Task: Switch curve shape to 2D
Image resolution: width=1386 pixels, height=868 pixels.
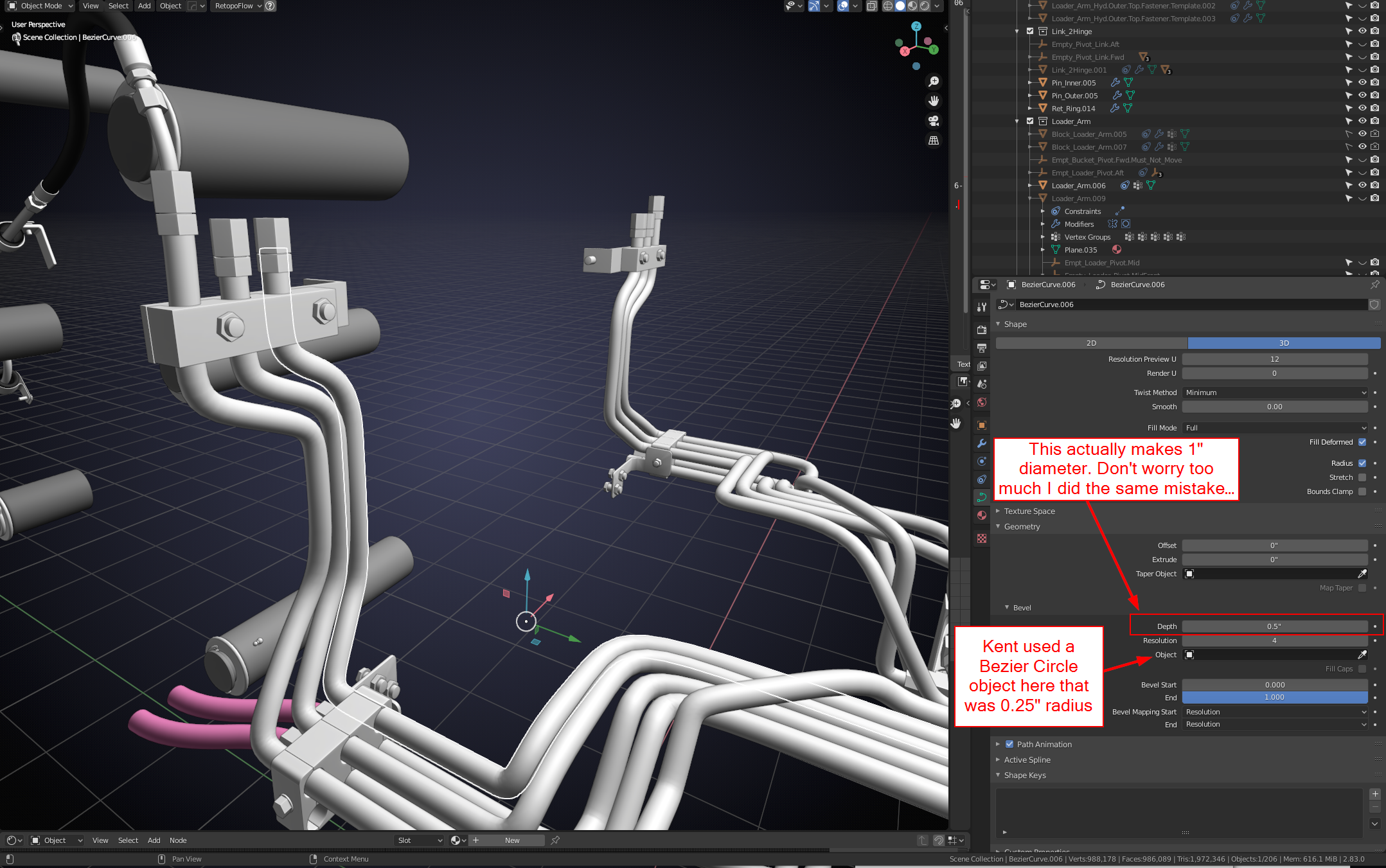Action: click(x=1091, y=343)
